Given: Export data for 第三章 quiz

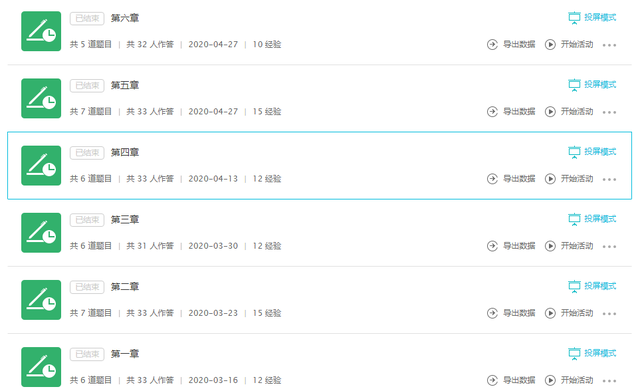Looking at the screenshot, I should [511, 246].
